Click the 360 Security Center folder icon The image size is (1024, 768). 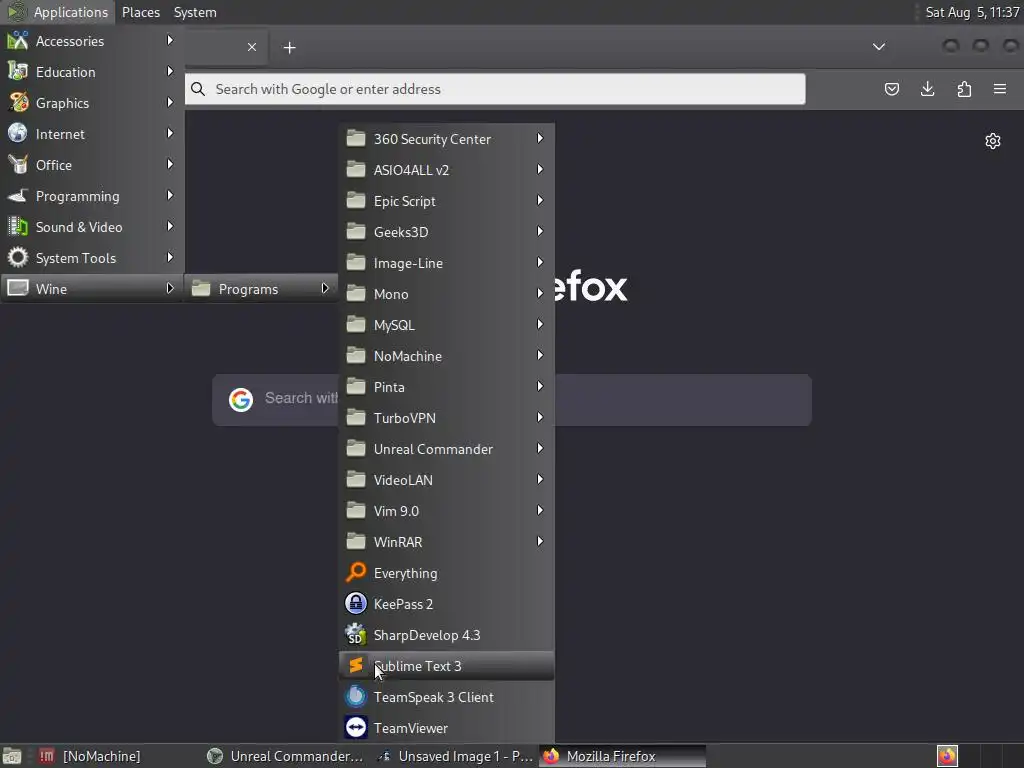click(x=356, y=138)
